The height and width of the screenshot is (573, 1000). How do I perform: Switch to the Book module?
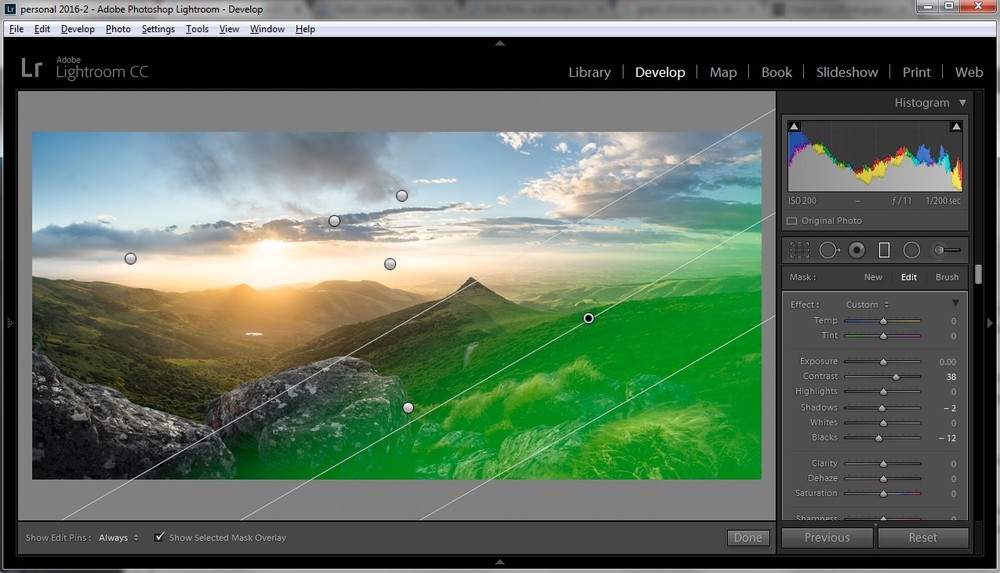tap(776, 72)
